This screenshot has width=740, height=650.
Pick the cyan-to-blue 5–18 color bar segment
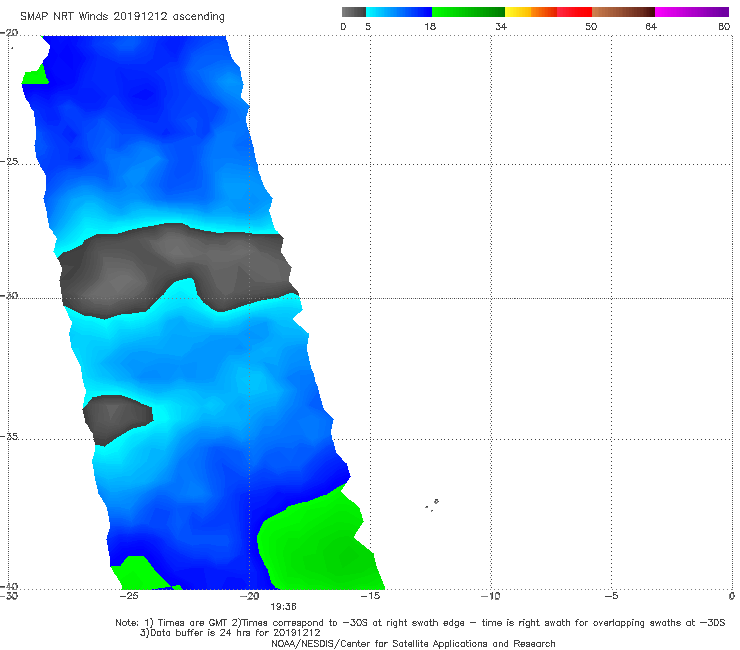[399, 12]
